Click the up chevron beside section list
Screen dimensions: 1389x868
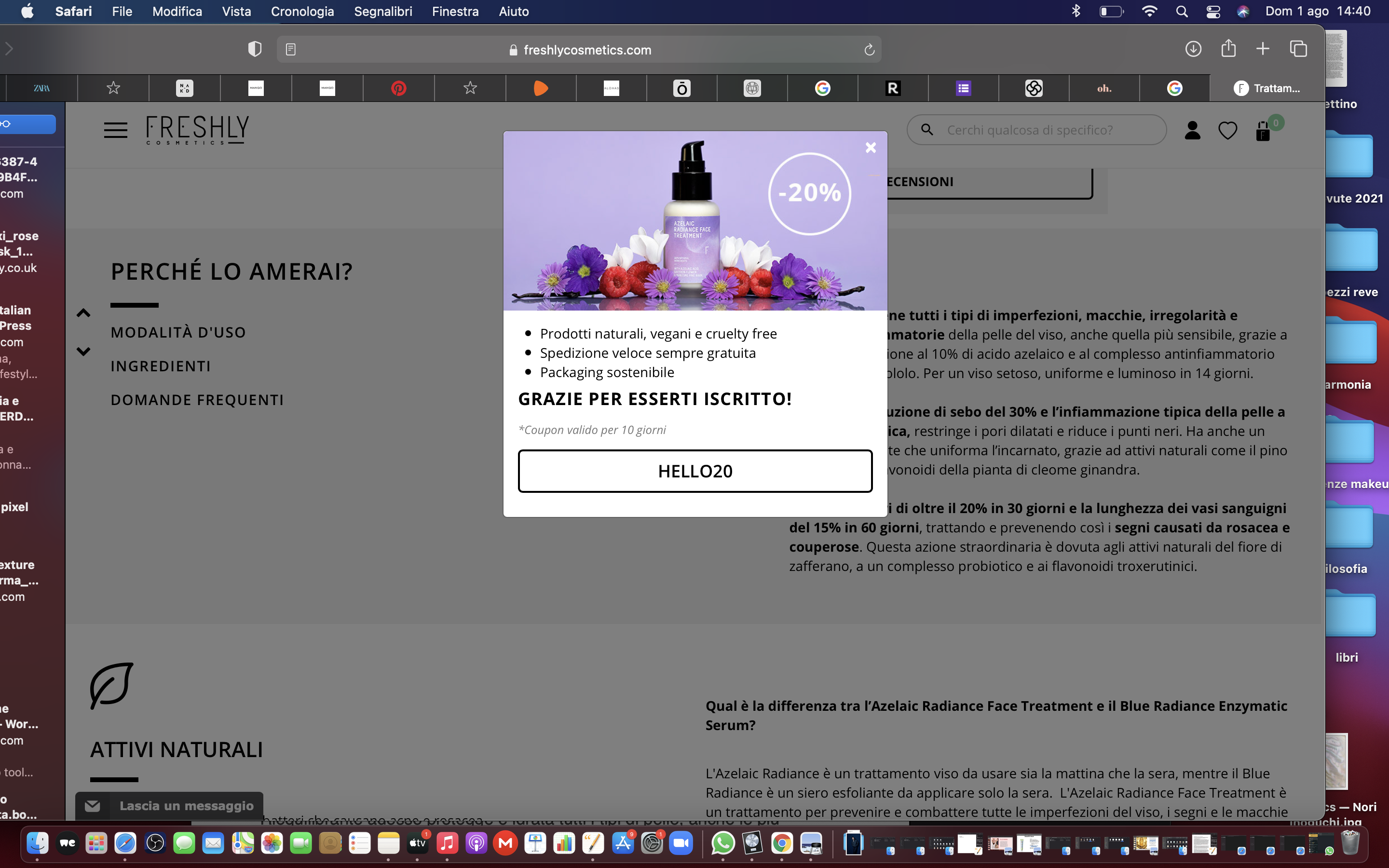pos(83,313)
